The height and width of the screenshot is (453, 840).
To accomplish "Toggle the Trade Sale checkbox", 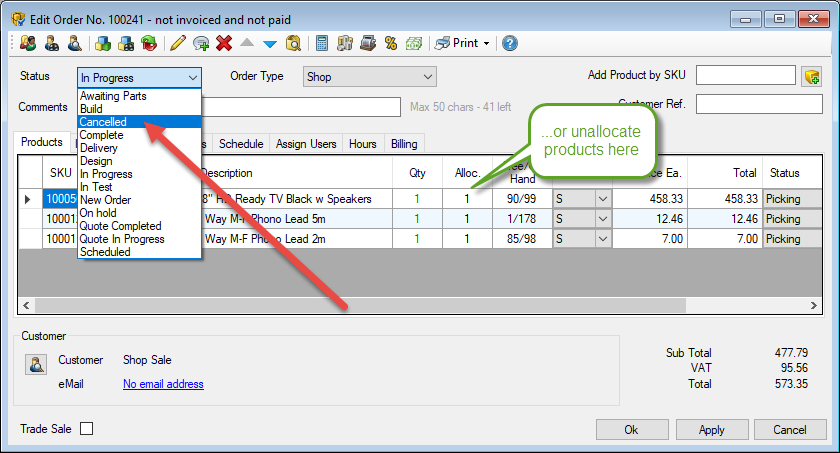I will (86, 429).
